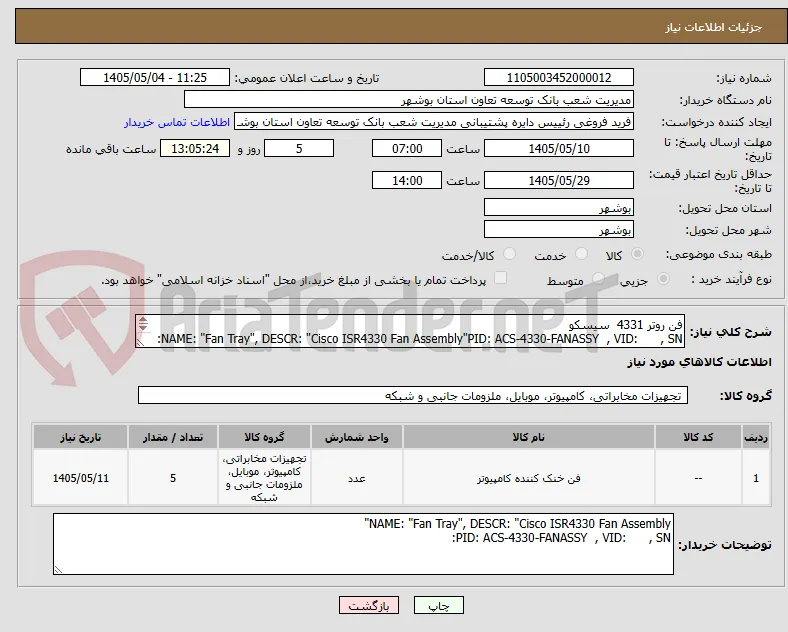Open the اطلاعات تماس خریدار link
The image size is (788, 632).
pyautogui.click(x=177, y=122)
